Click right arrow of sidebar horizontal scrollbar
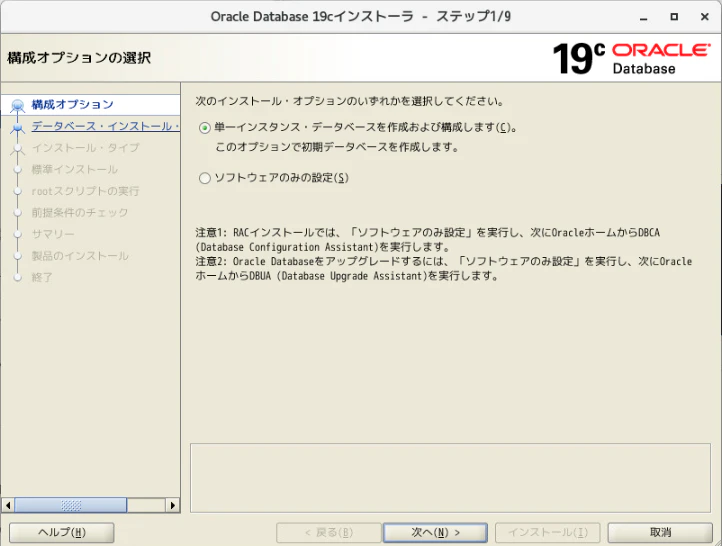 pyautogui.click(x=173, y=505)
